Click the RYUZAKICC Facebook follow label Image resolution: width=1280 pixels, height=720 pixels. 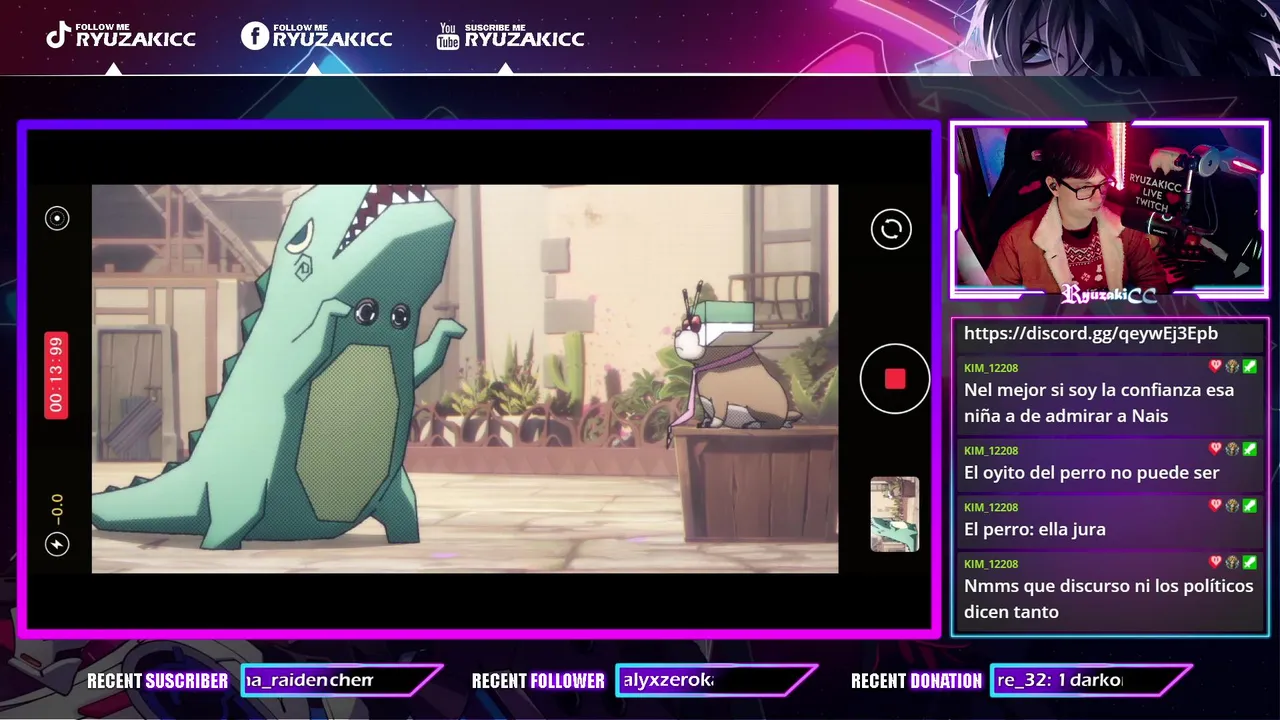[332, 38]
